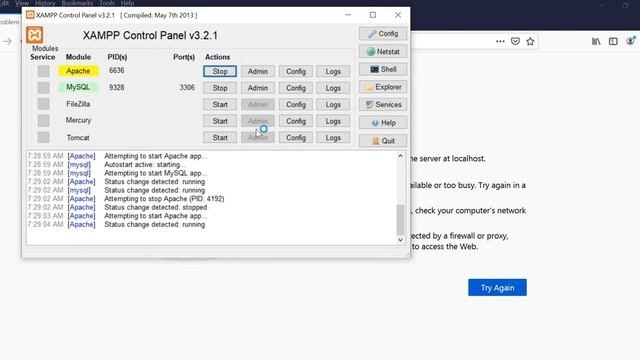Open Tomcat Config options
The image size is (640, 360).
[x=296, y=138]
